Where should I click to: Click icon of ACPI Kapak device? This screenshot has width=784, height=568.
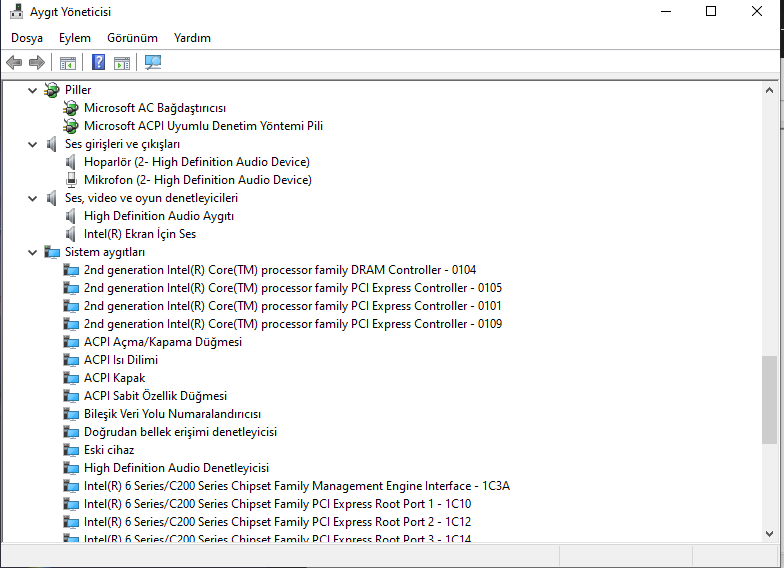(x=71, y=378)
